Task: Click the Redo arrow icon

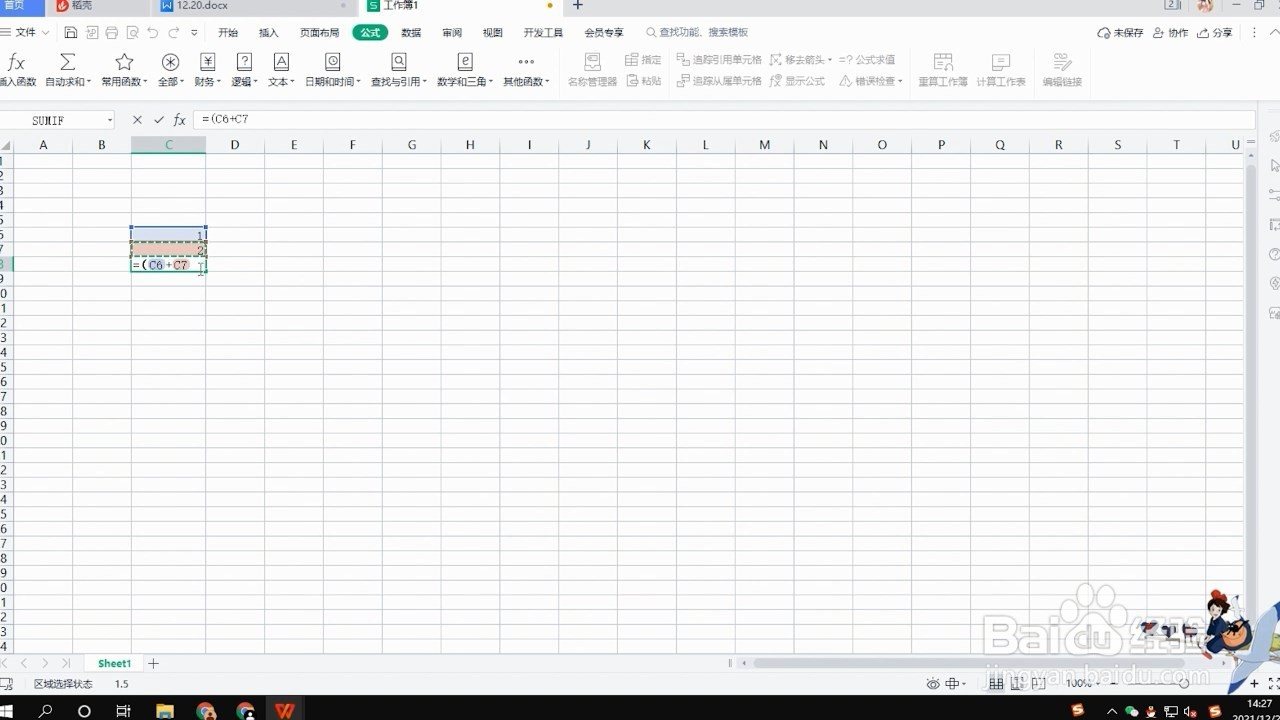Action: 173,33
